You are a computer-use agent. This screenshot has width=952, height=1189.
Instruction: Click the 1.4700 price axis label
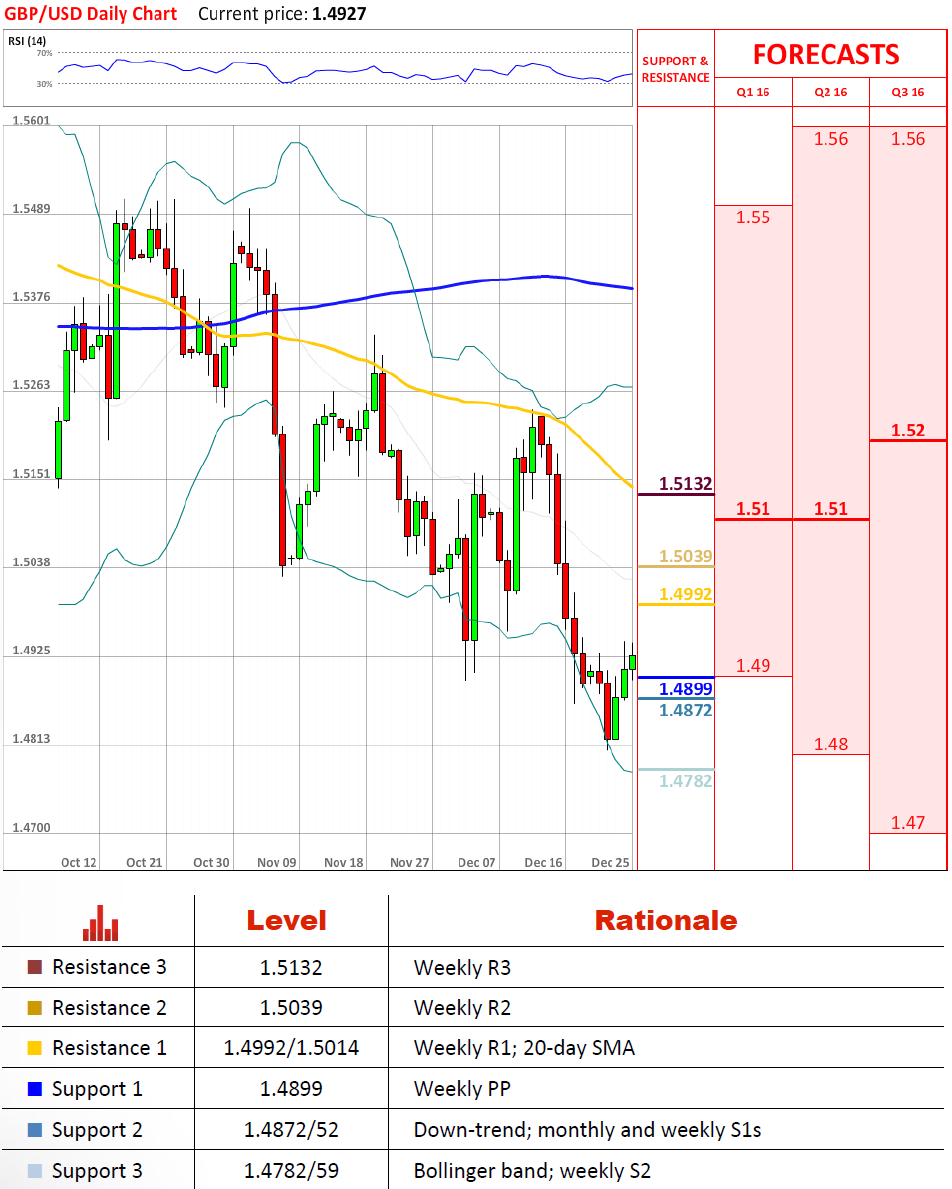point(31,827)
